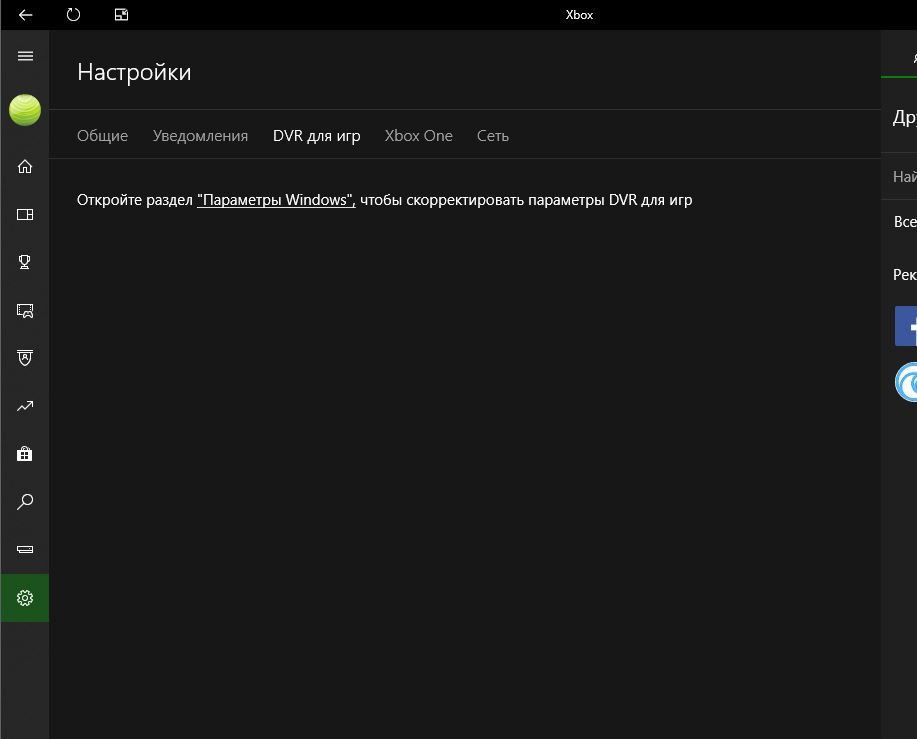Switch to the Уведомления tab
917x739 pixels.
200,136
